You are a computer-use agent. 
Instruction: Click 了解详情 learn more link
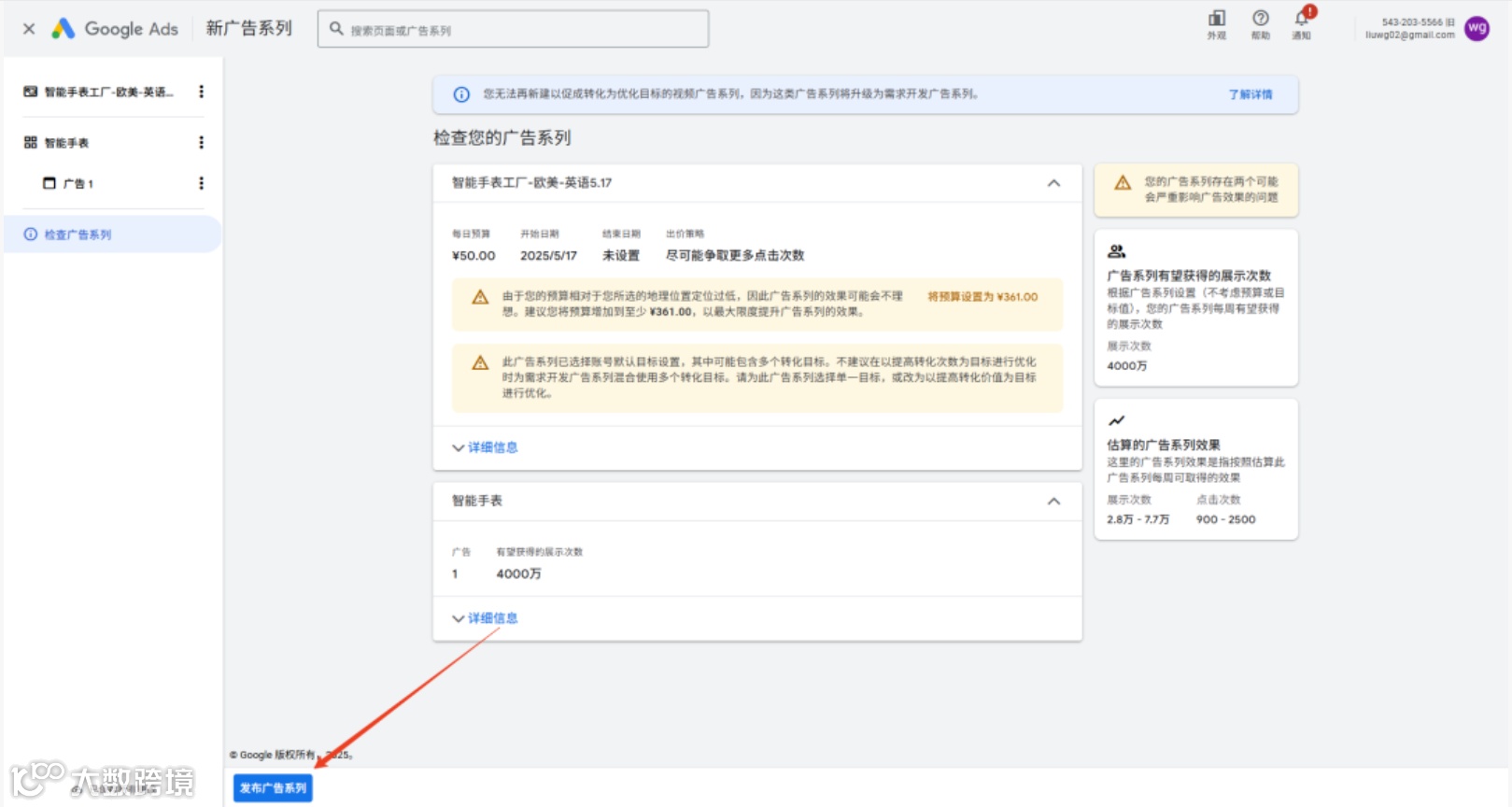[x=1250, y=94]
